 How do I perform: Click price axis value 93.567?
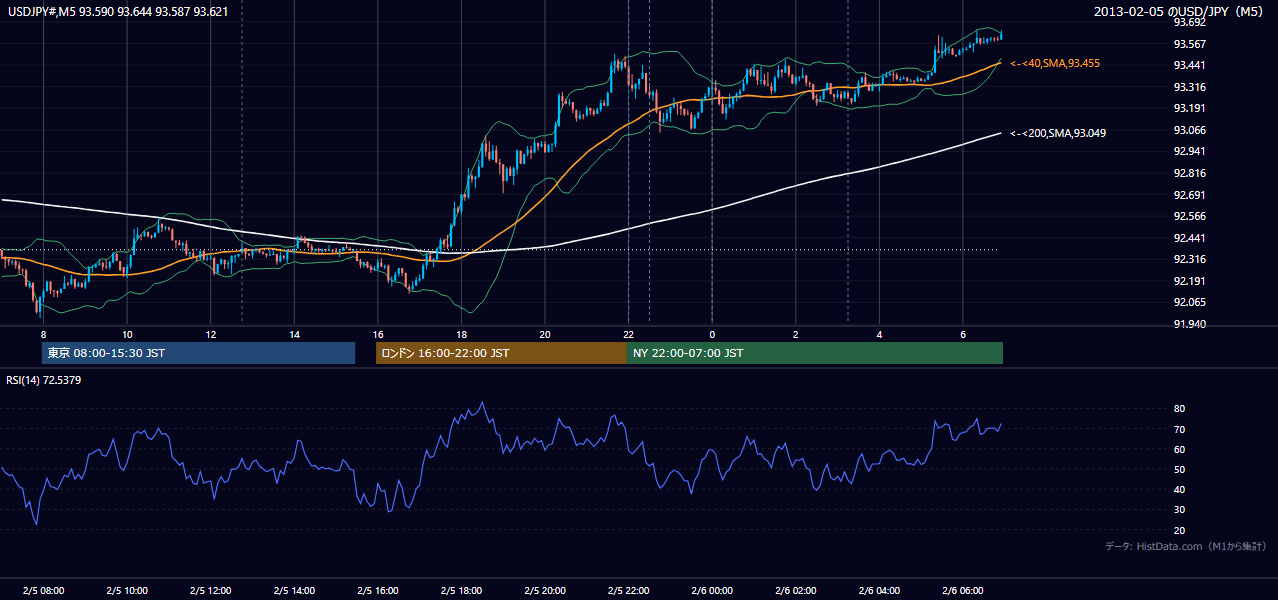click(1188, 44)
